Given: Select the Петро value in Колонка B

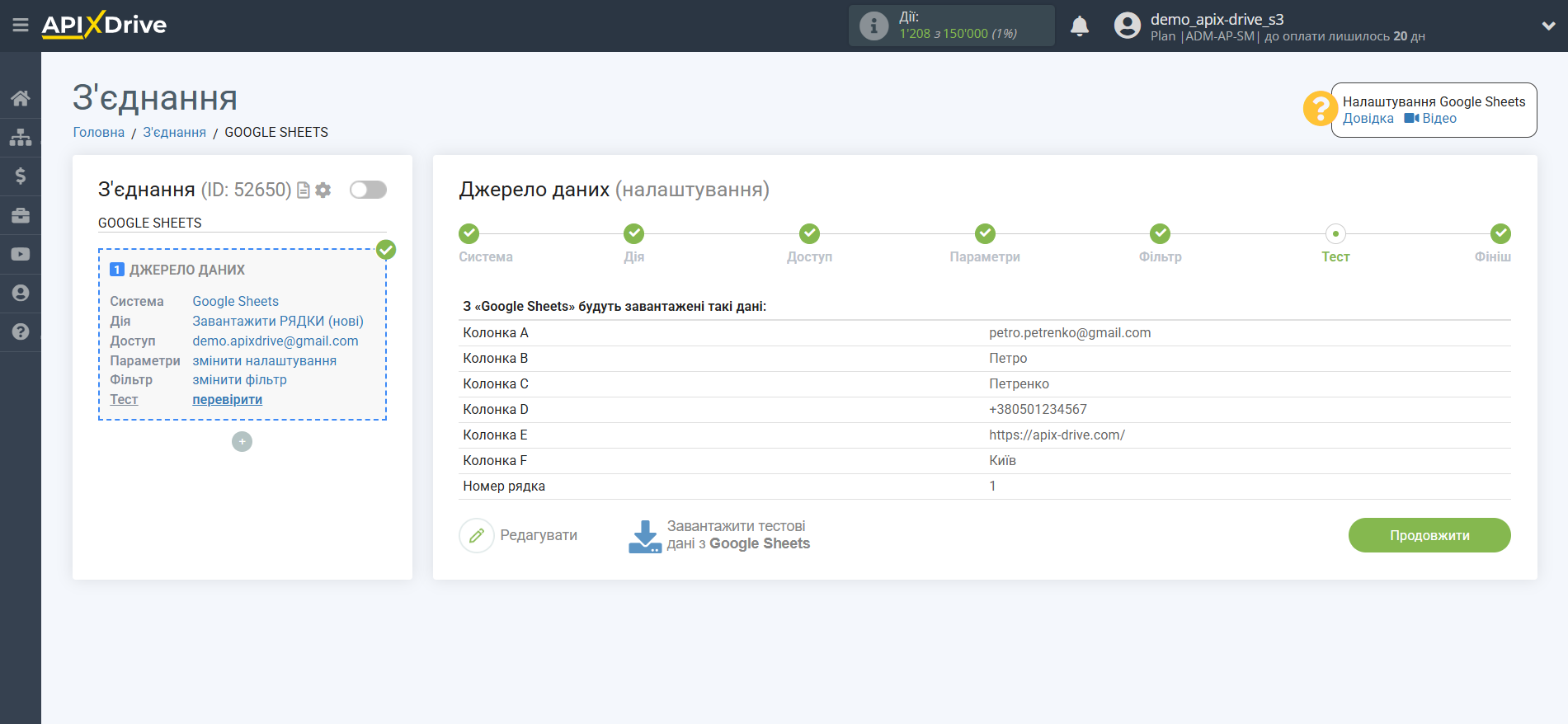Looking at the screenshot, I should click(x=1008, y=359).
